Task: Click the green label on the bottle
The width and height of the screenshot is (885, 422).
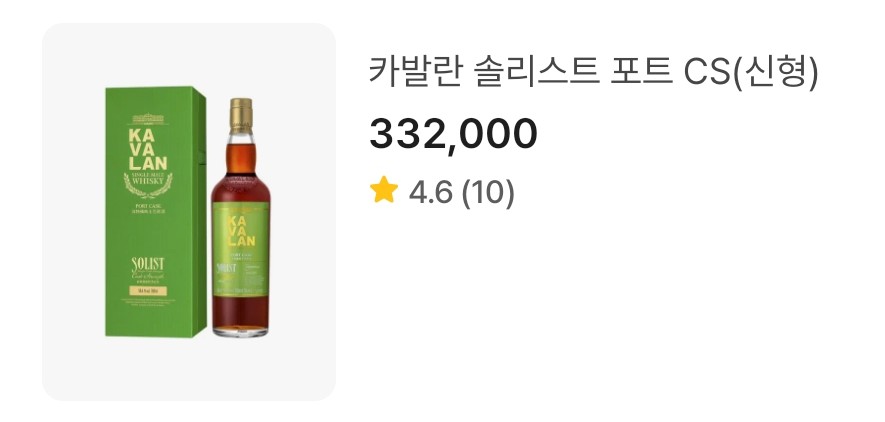Action: click(241, 251)
